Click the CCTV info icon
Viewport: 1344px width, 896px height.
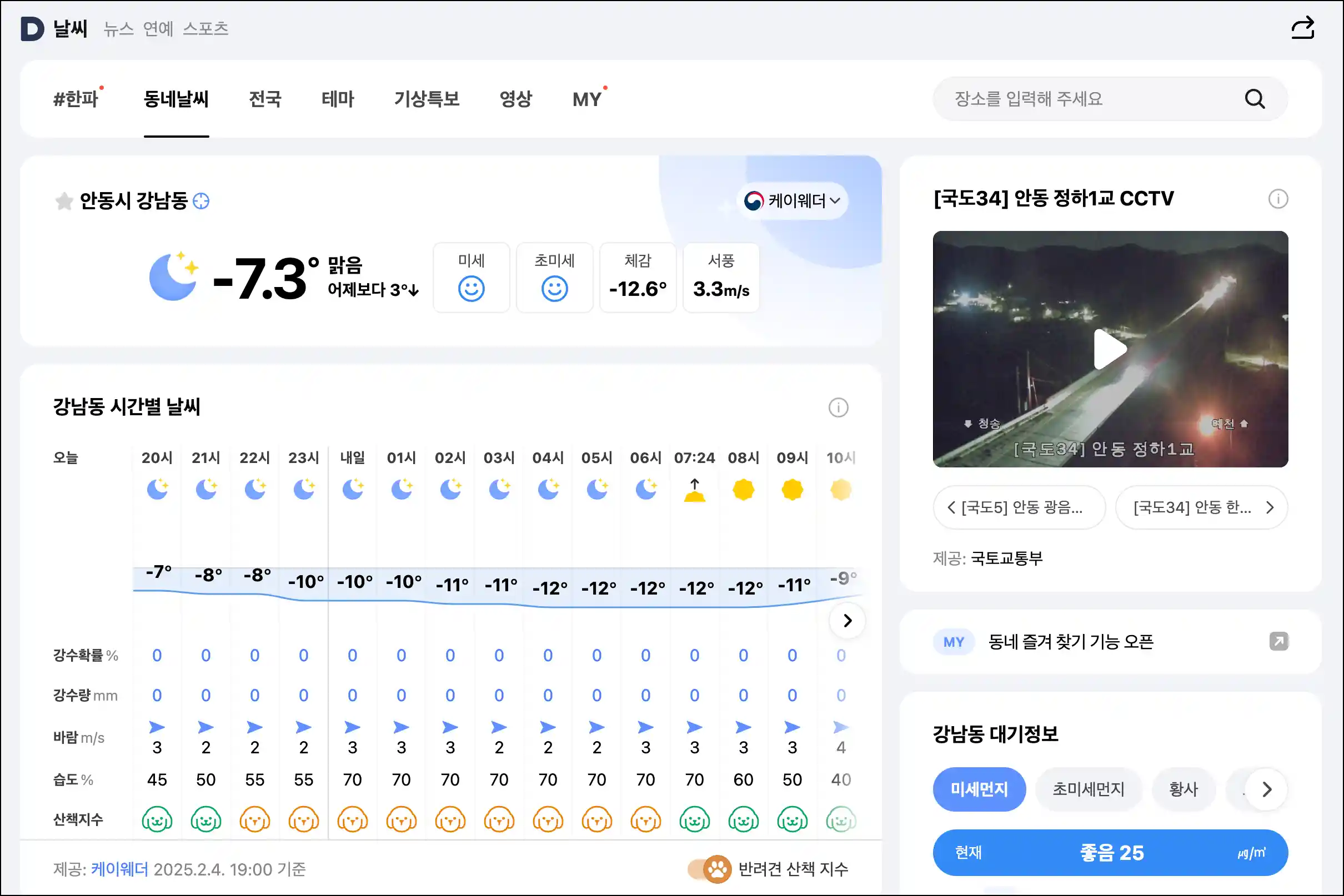pos(1278,199)
